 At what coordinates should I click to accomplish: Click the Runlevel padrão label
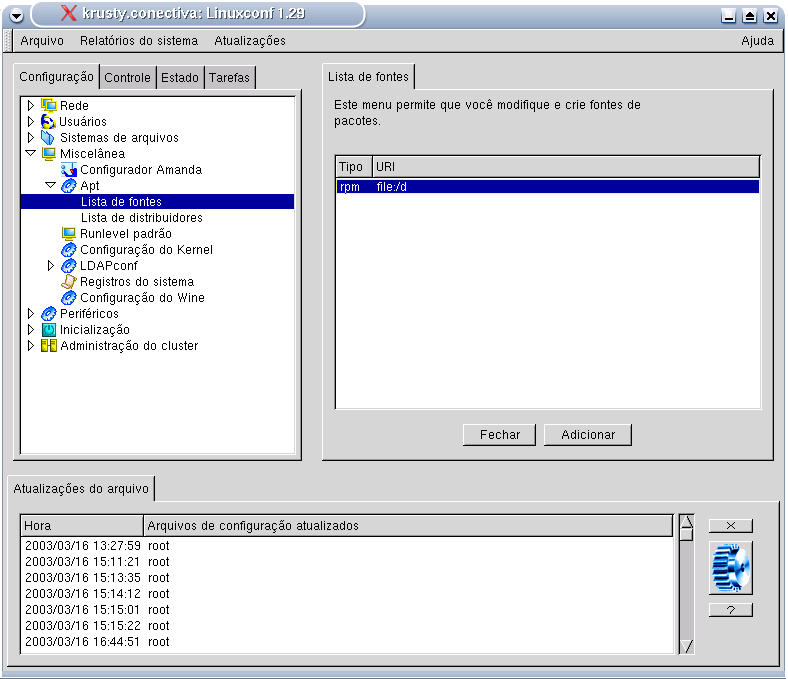[126, 234]
